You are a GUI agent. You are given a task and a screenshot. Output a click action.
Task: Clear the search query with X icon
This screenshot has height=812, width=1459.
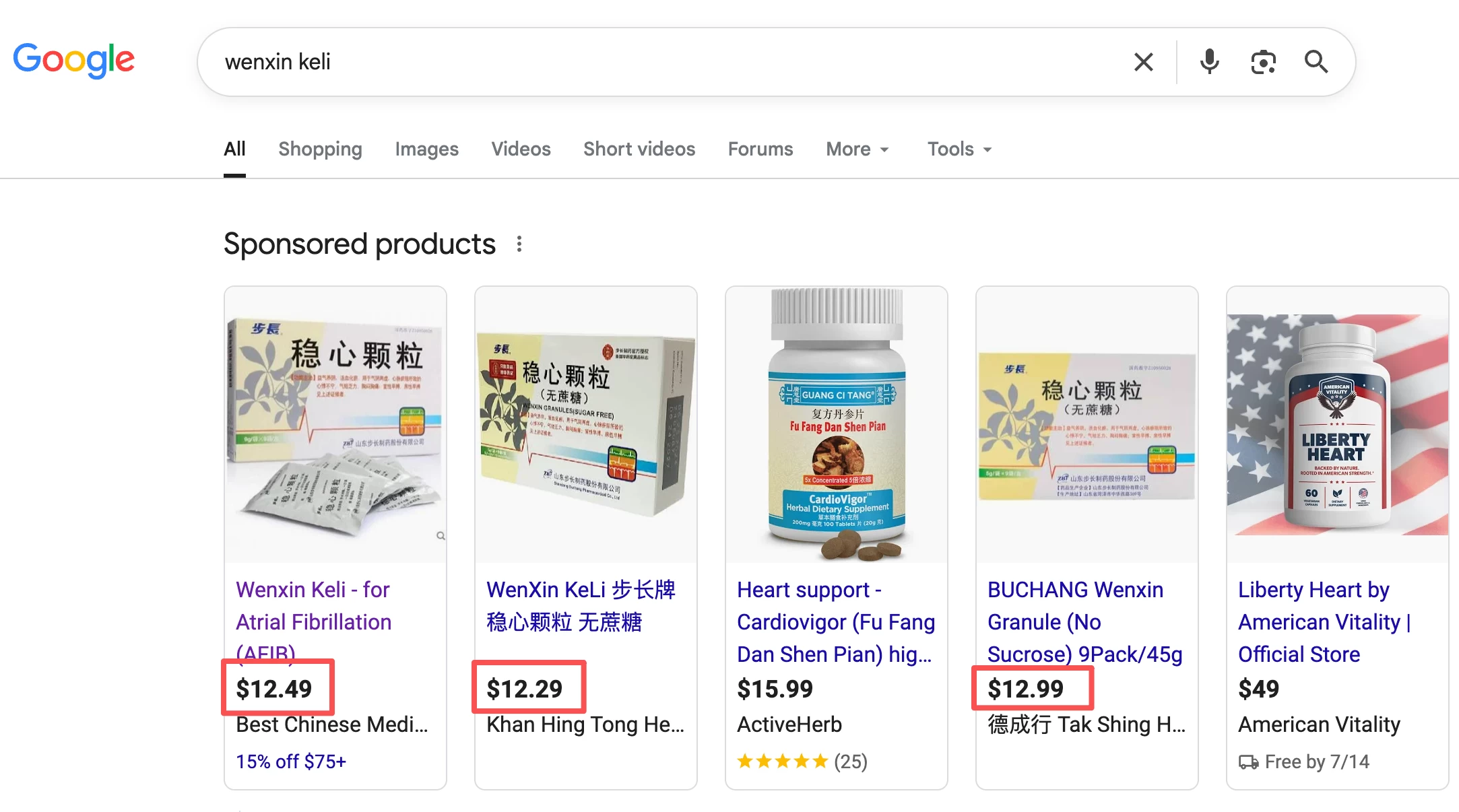[x=1143, y=62]
